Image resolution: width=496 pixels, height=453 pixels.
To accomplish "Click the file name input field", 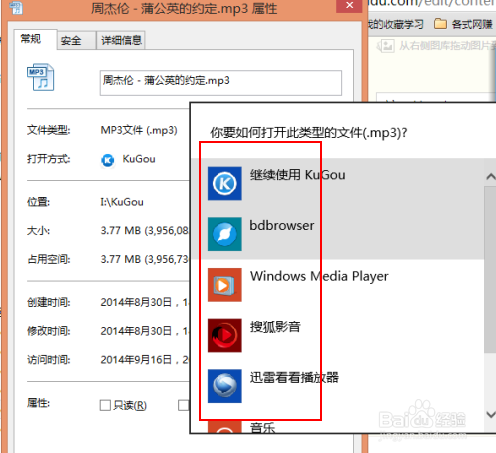I will [221, 83].
